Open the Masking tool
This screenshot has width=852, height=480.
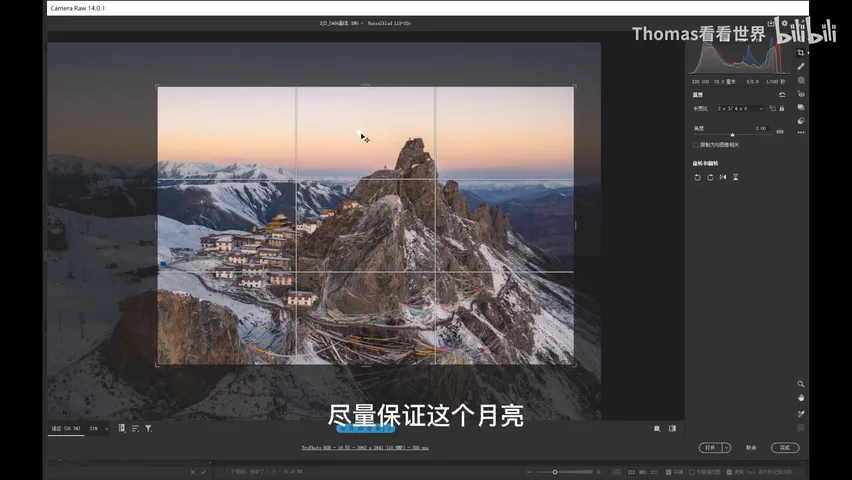801,80
